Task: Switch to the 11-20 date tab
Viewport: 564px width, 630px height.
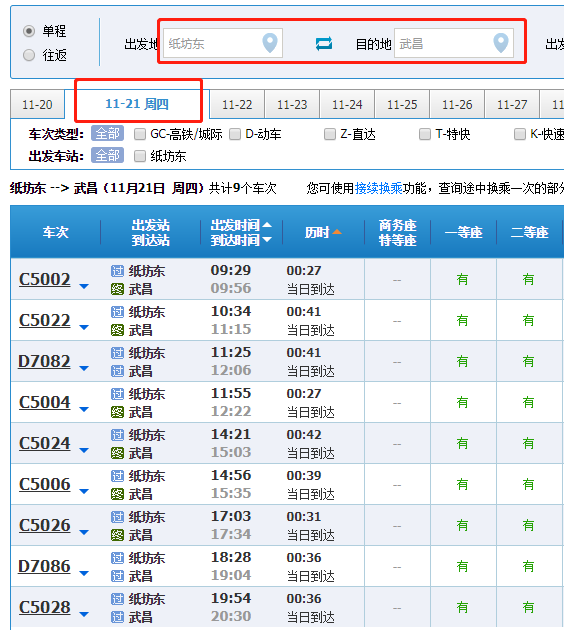Action: pos(37,104)
